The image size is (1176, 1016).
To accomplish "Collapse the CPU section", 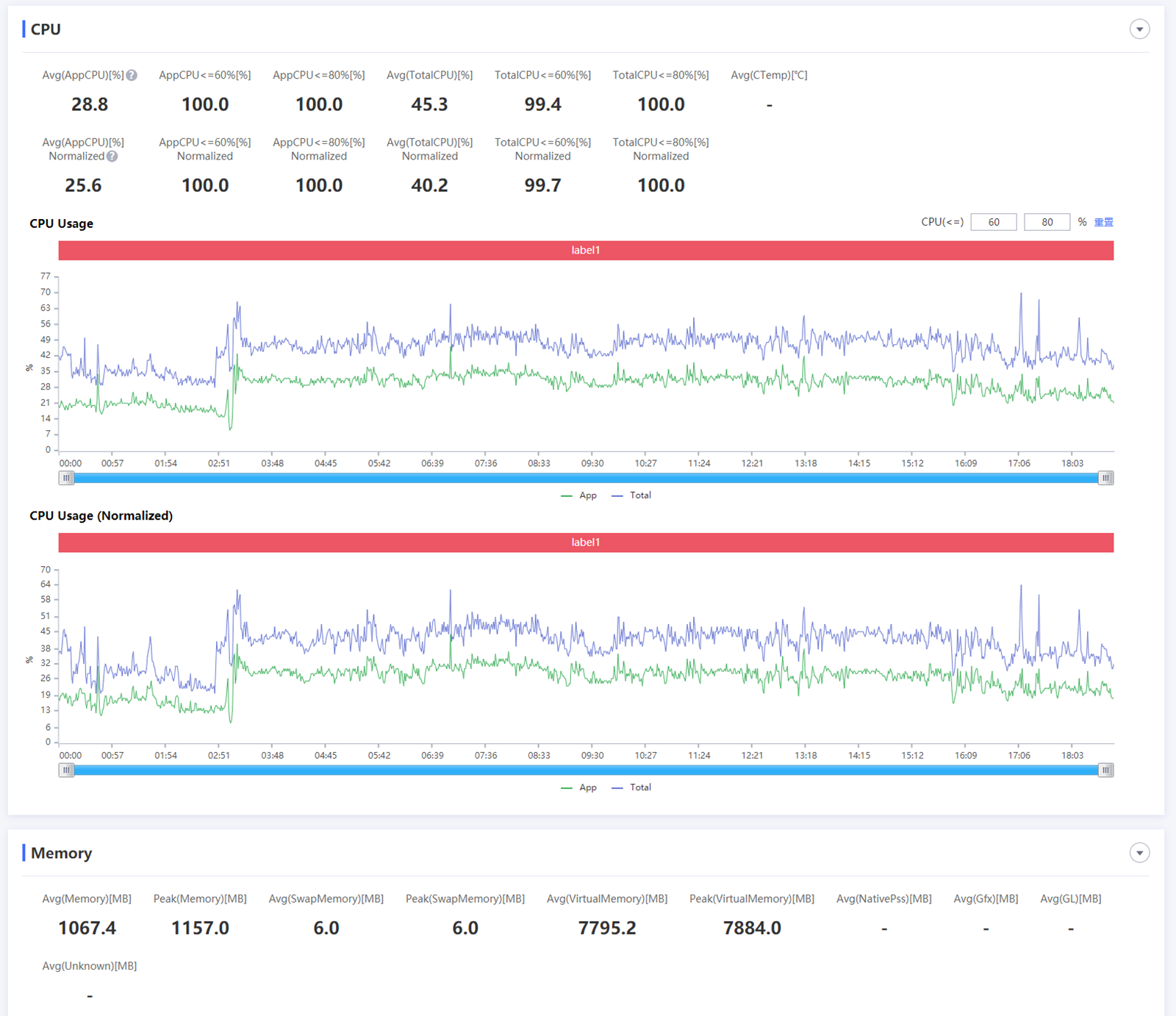I will click(x=1139, y=29).
